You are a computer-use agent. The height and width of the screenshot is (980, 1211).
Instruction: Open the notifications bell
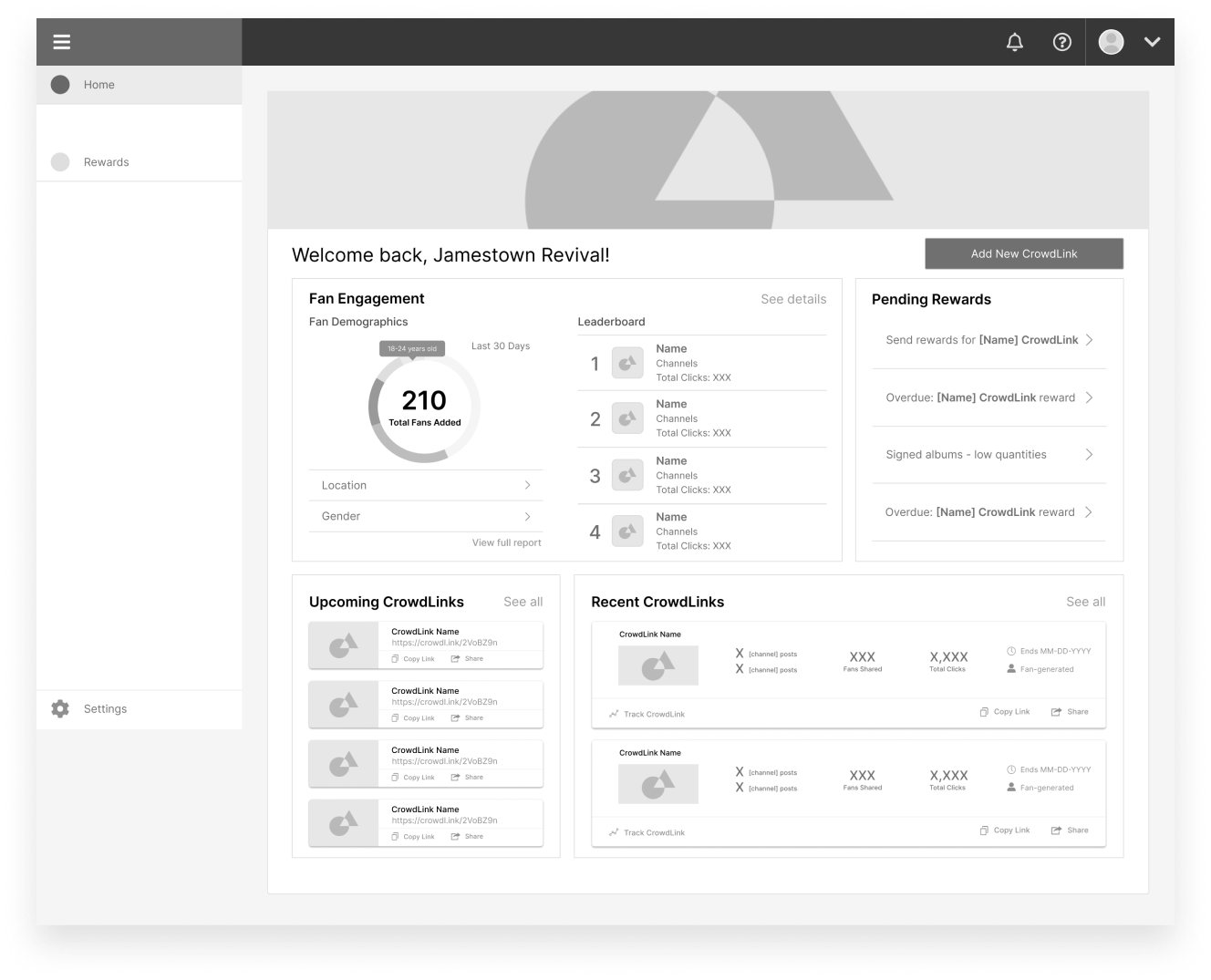pyautogui.click(x=1014, y=42)
